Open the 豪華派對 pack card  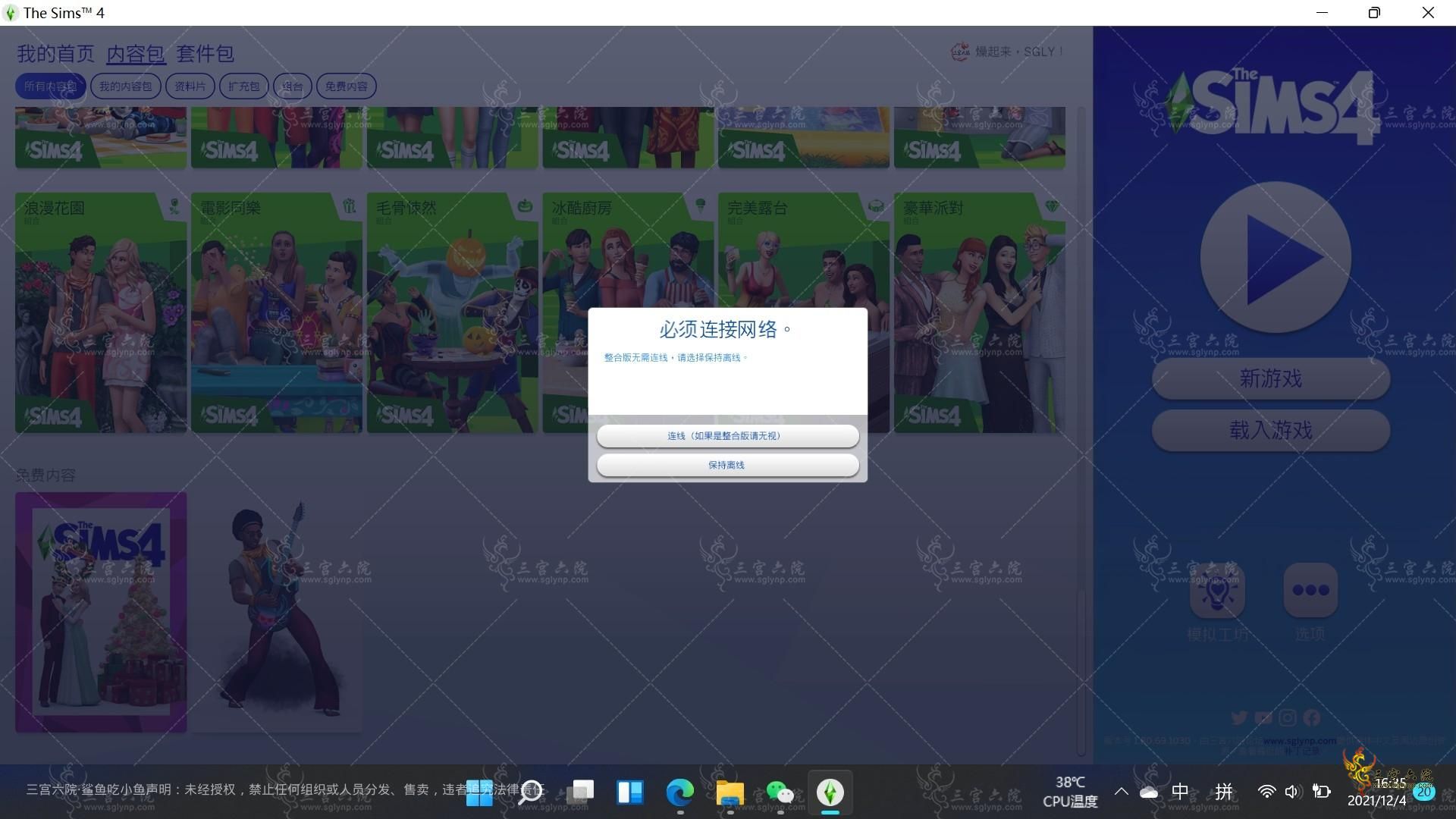980,312
